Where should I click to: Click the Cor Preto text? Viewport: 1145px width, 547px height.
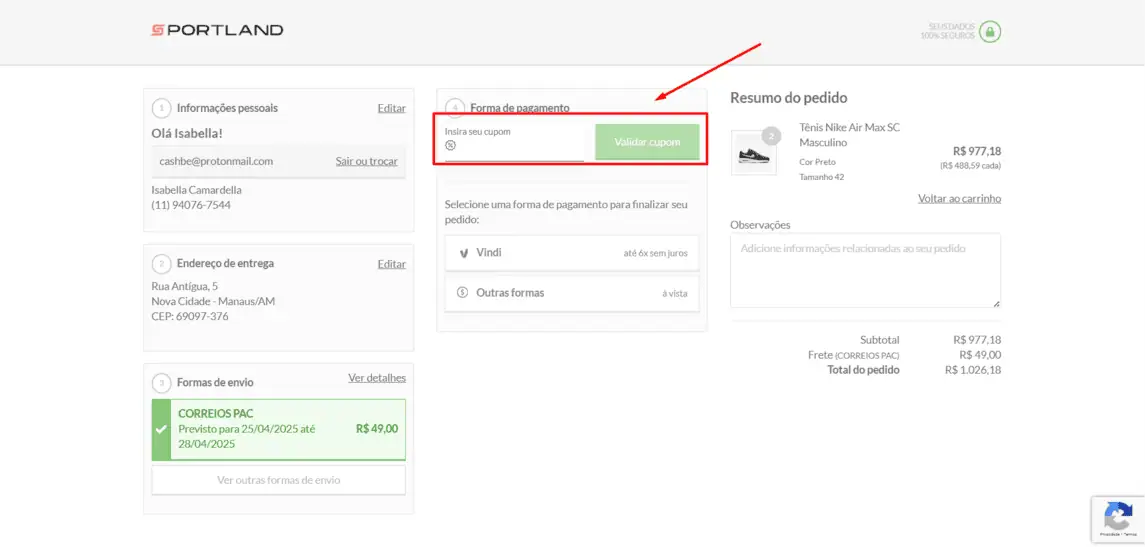817,162
